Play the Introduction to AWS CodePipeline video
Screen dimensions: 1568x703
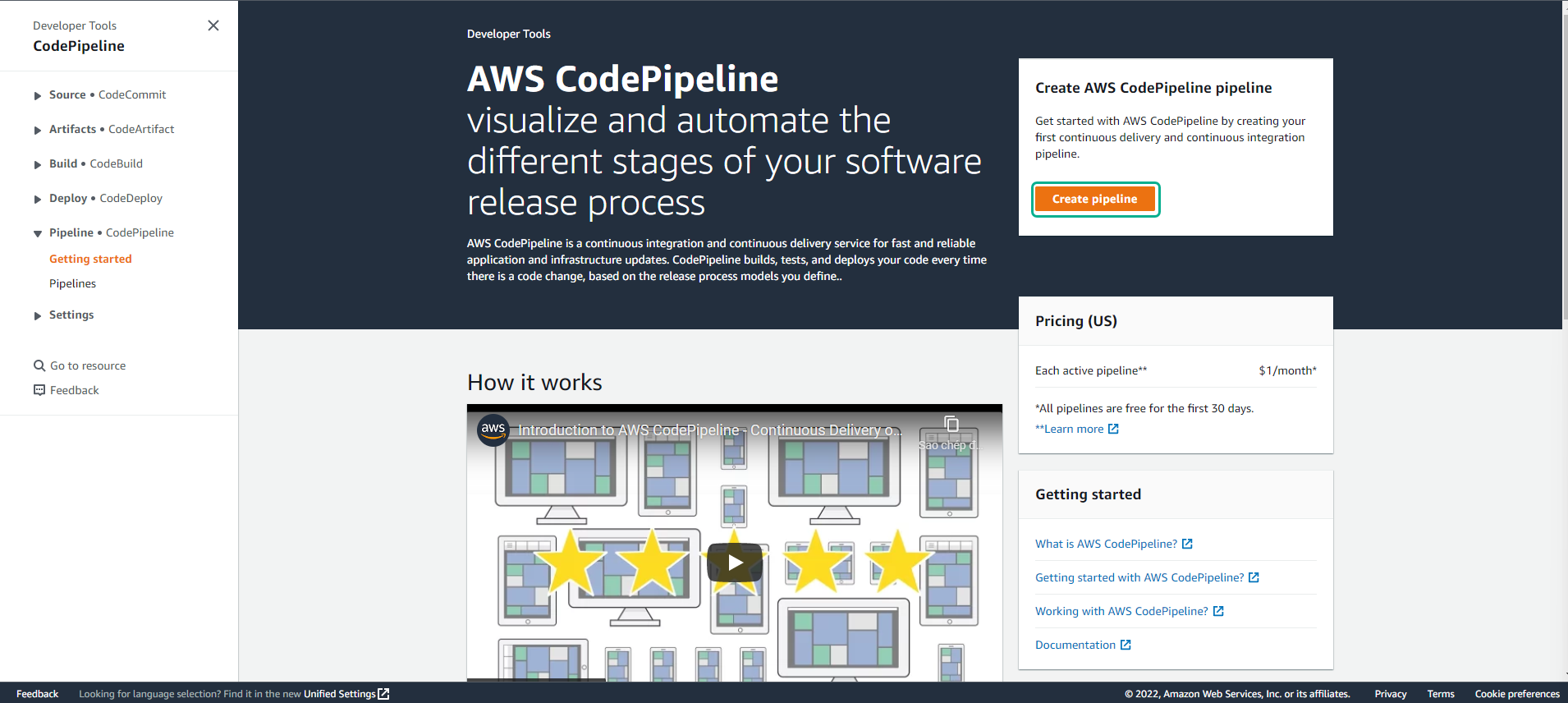(x=735, y=563)
